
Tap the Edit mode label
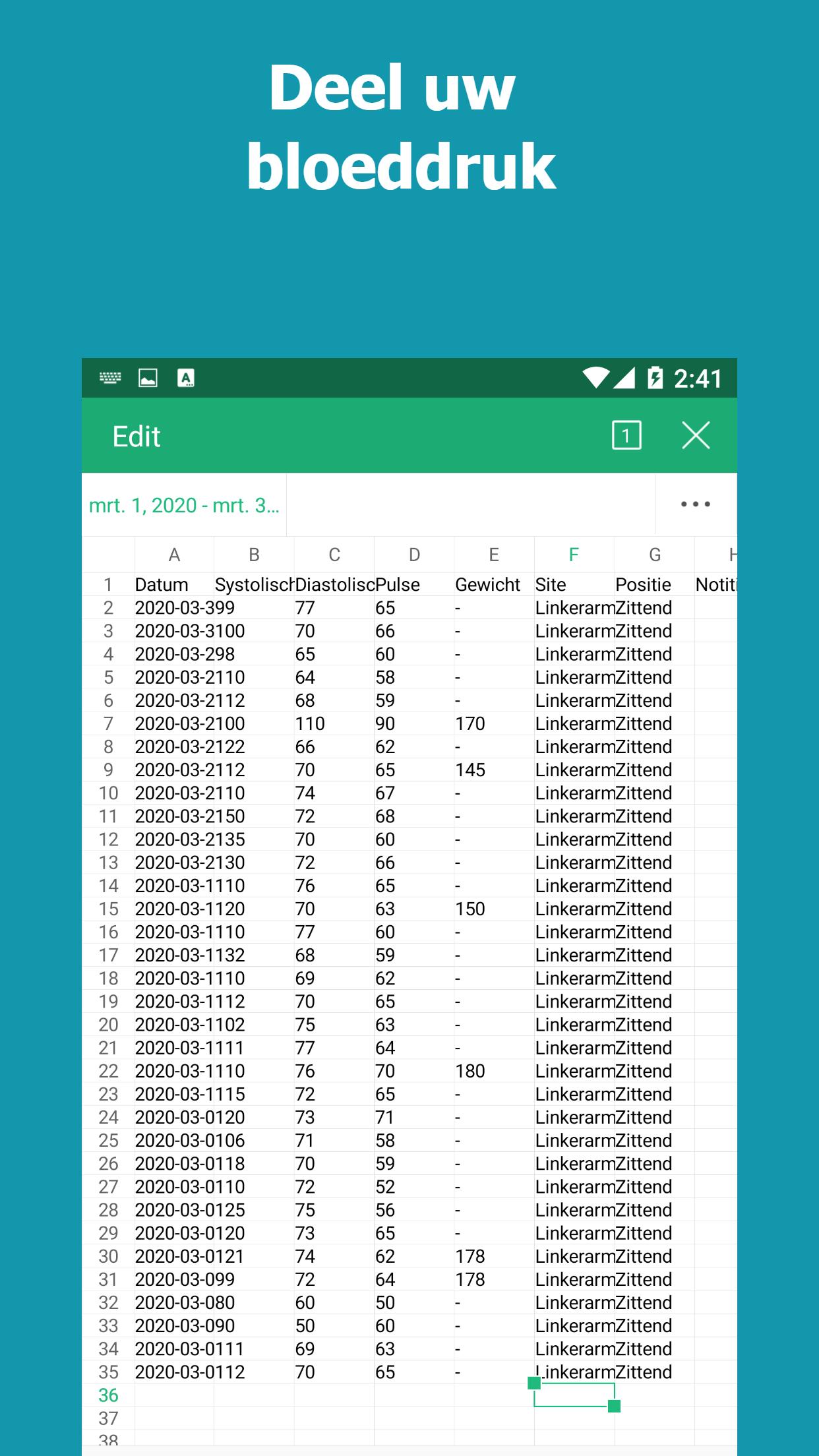click(136, 437)
